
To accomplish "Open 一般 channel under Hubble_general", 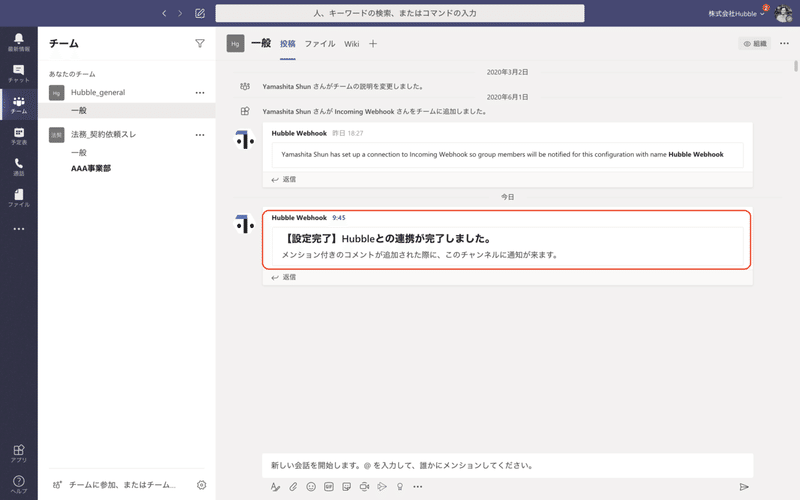I will [x=79, y=110].
